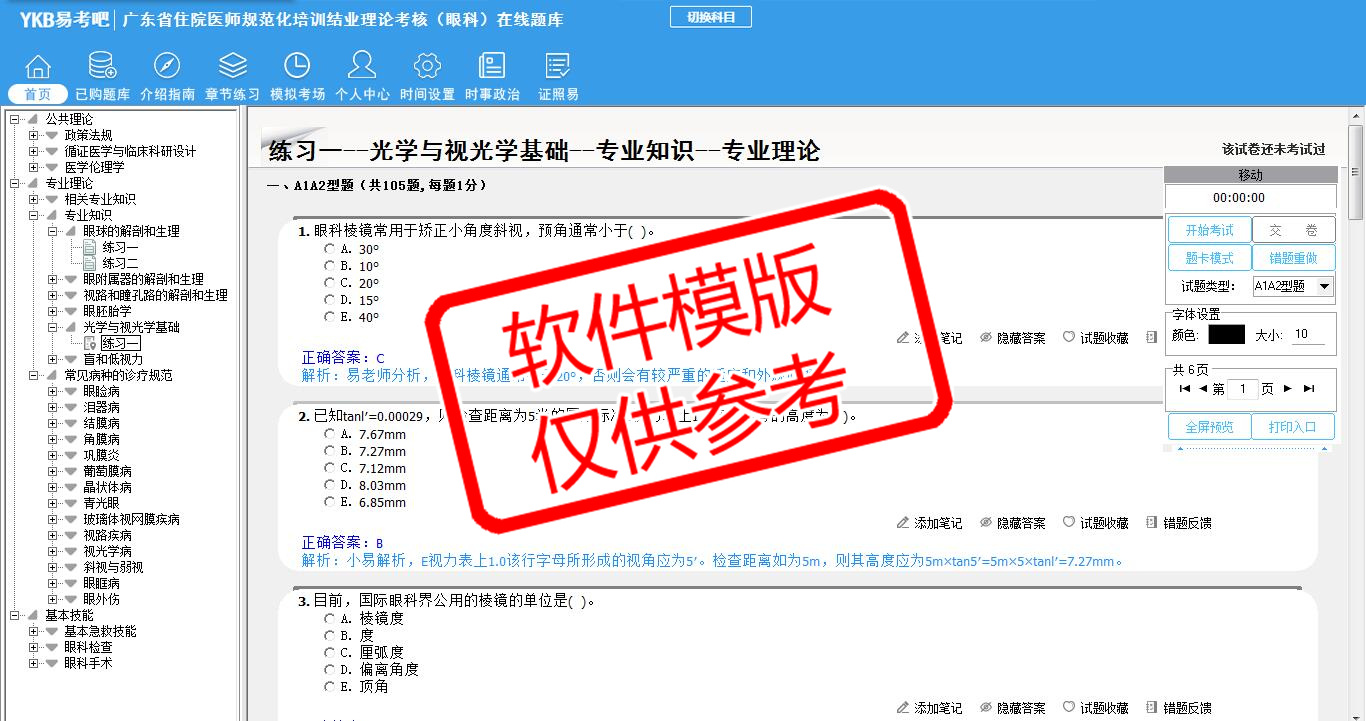Click the black font color swatch
This screenshot has height=721, width=1366.
tap(1226, 335)
